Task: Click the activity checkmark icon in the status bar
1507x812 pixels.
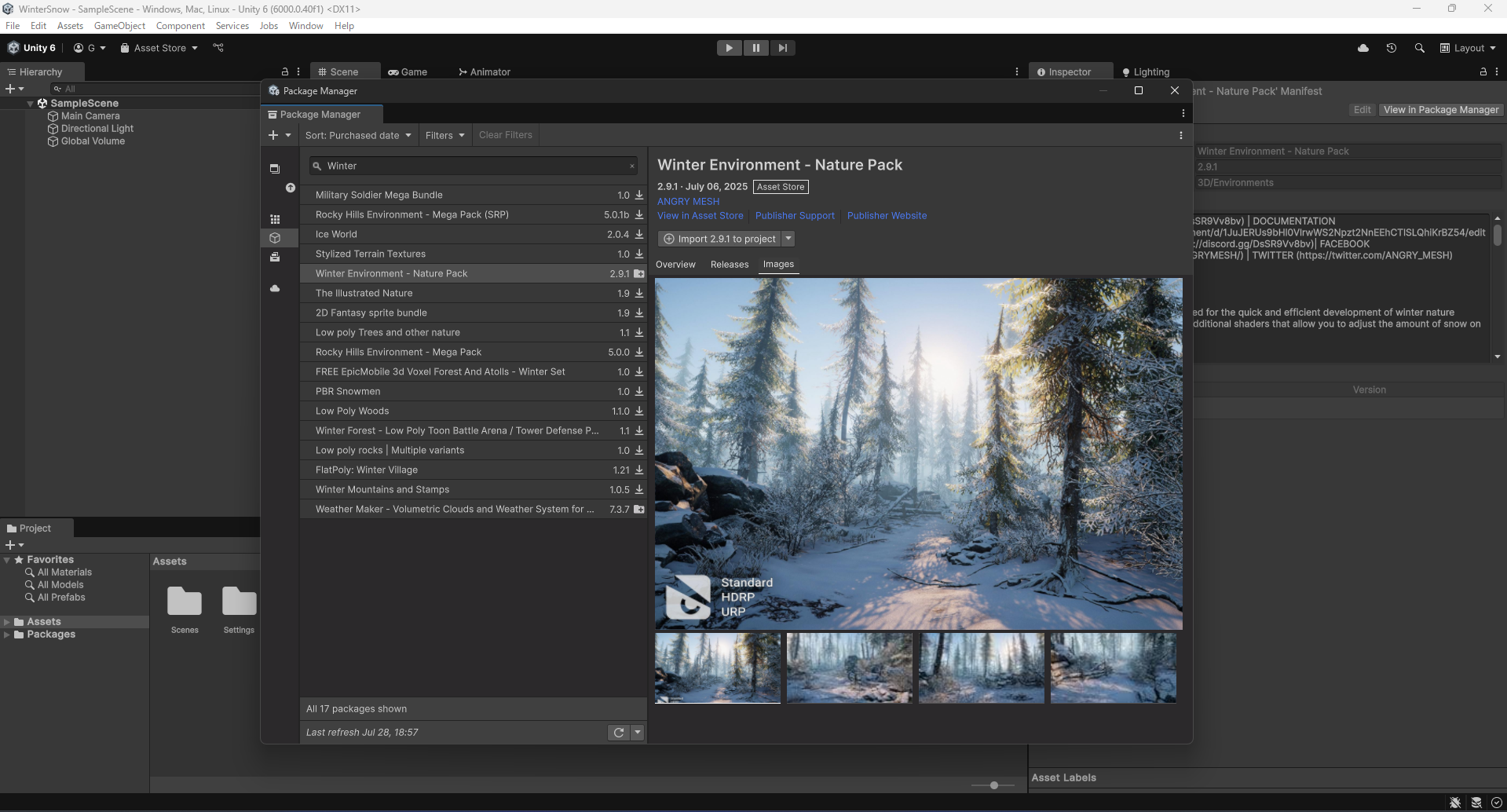Action: [1497, 803]
